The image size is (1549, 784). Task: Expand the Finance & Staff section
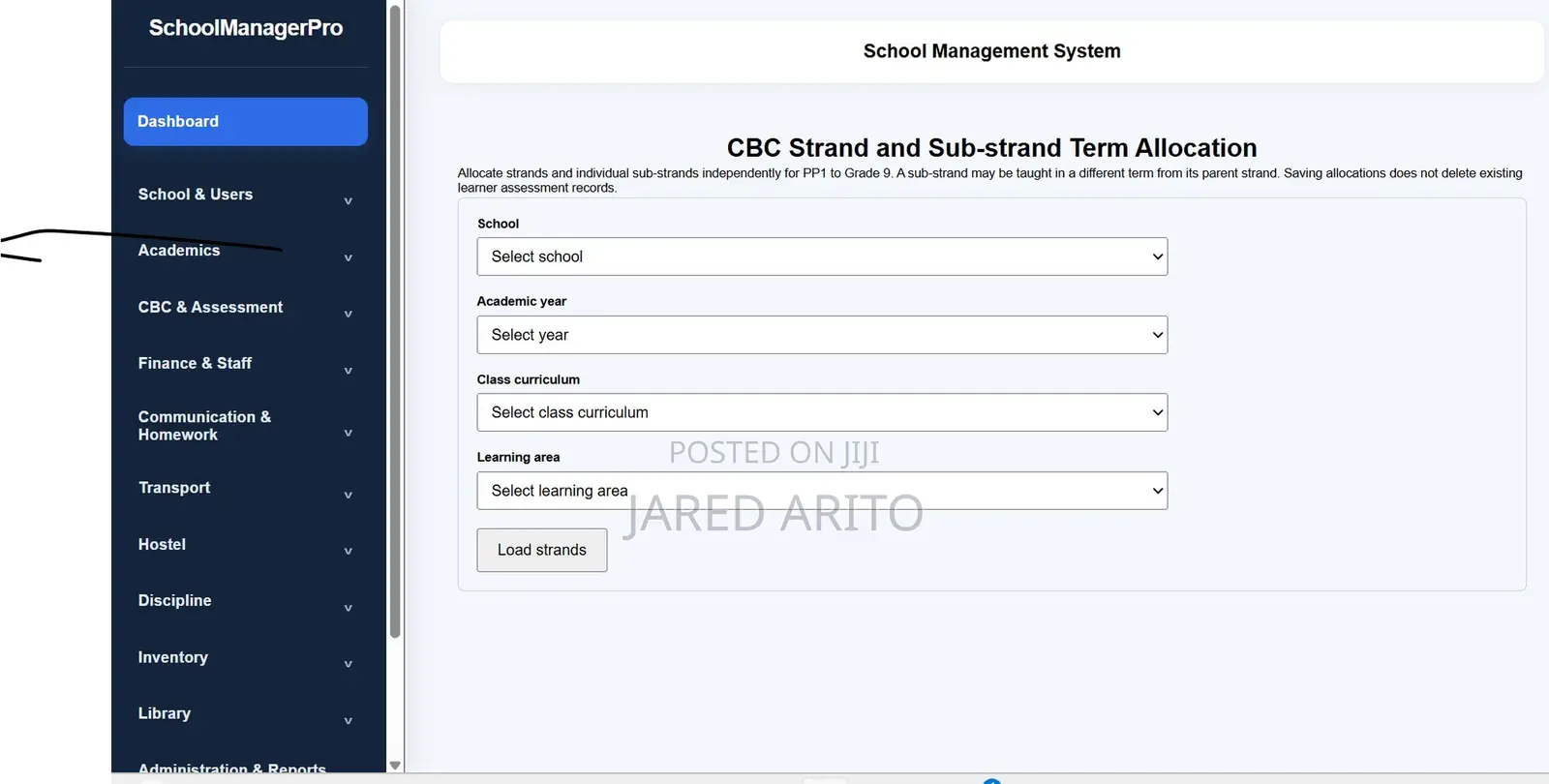tap(245, 363)
